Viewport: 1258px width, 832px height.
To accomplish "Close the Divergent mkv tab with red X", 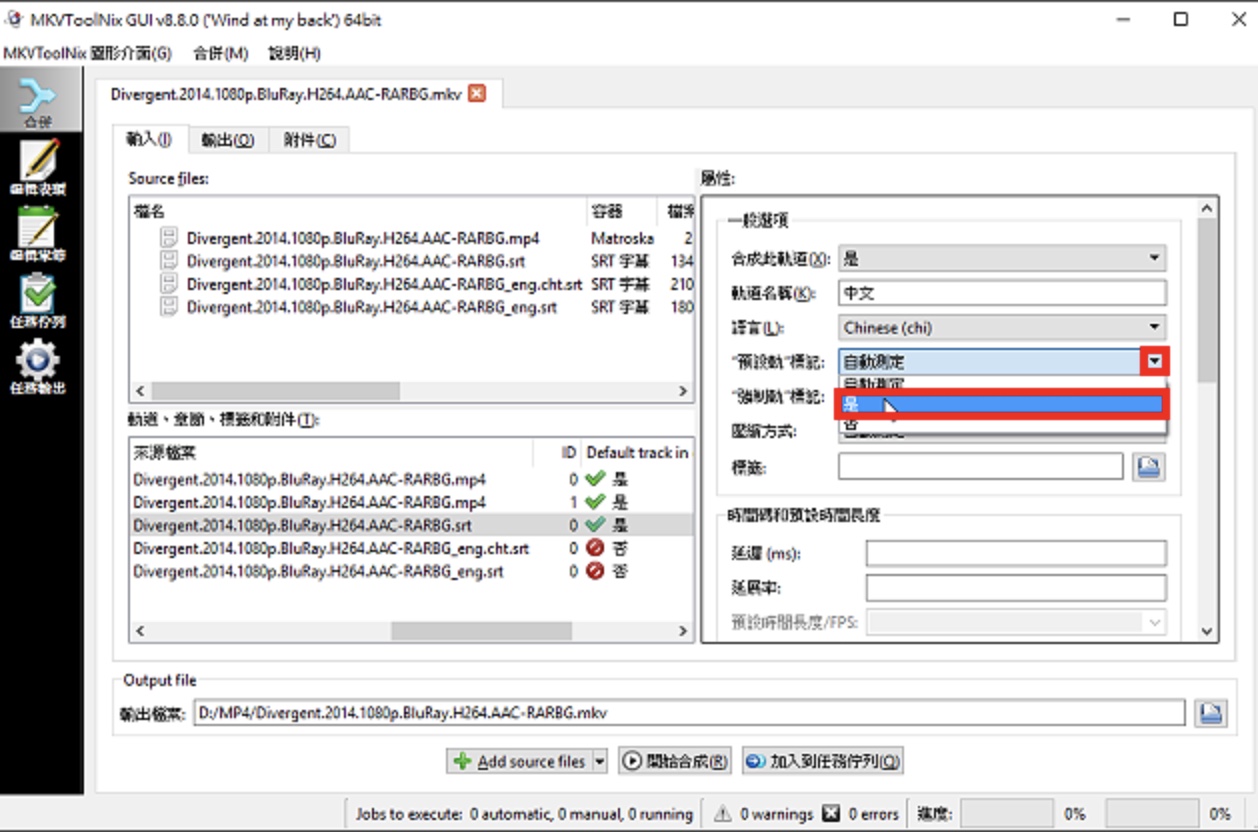I will coord(477,93).
